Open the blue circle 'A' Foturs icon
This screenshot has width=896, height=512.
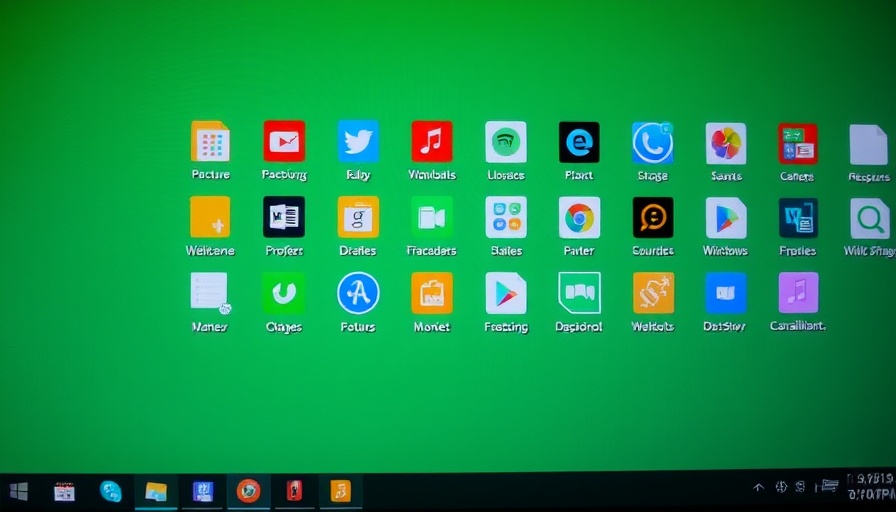coord(358,293)
